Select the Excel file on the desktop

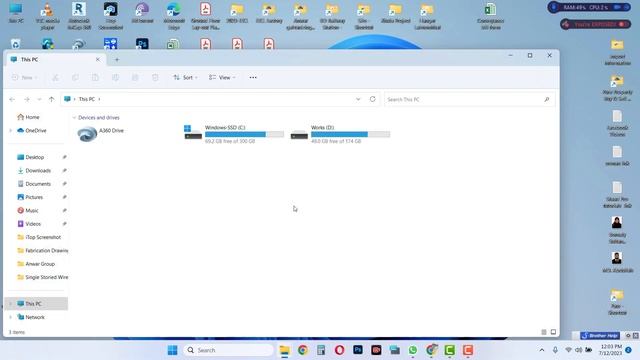pyautogui.click(x=490, y=16)
